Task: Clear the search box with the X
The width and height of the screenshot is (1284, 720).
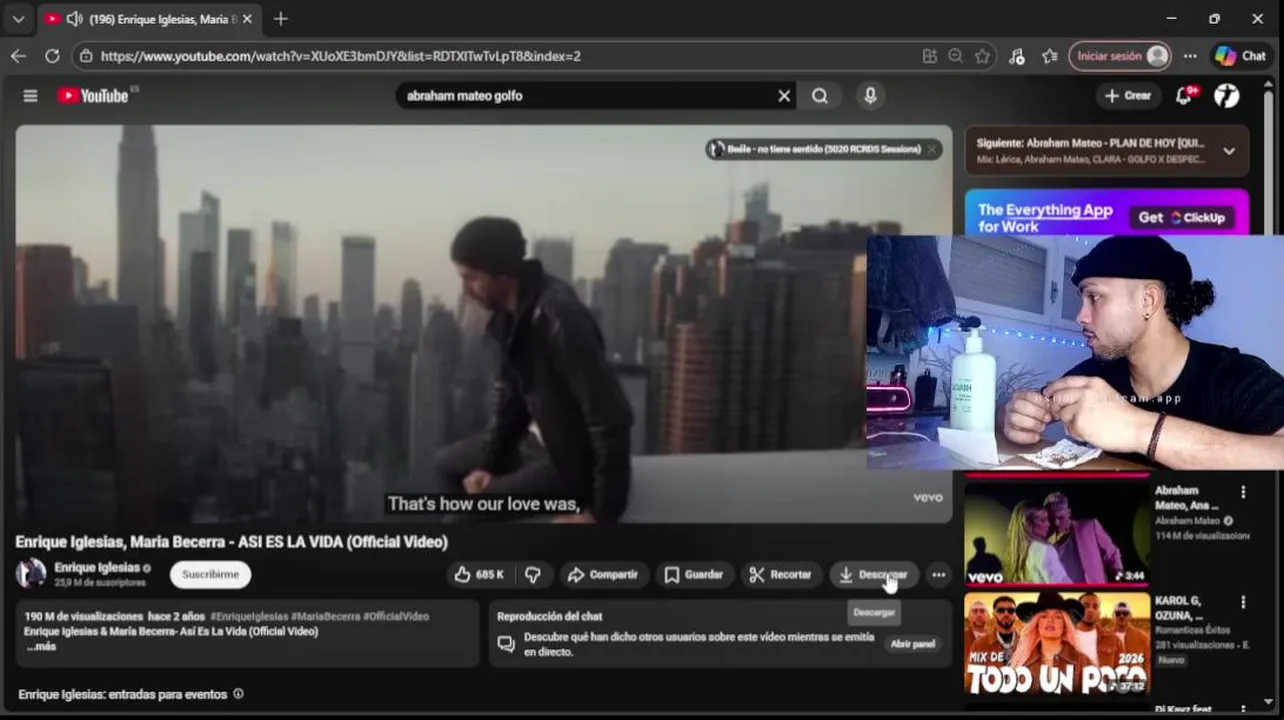Action: pos(784,96)
